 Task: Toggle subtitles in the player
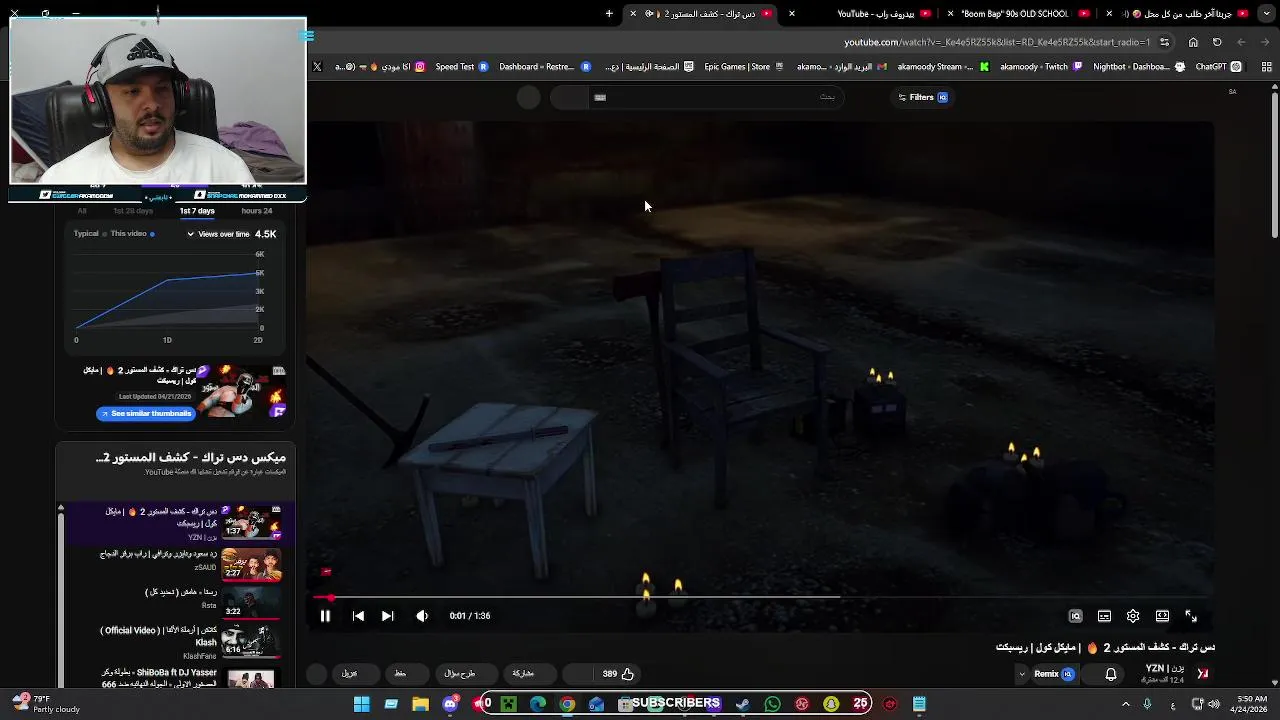click(1104, 616)
